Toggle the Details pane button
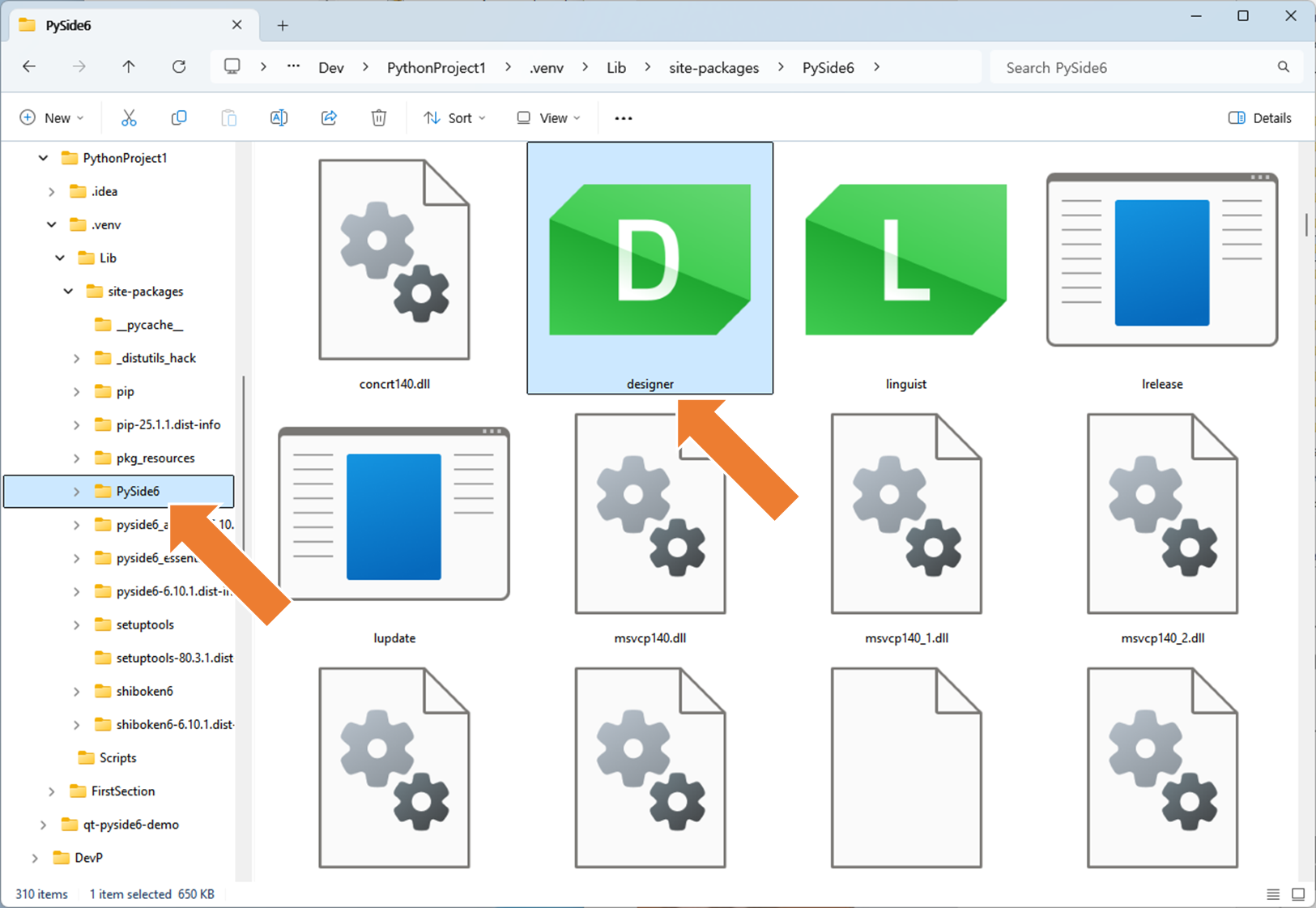This screenshot has height=908, width=1316. (x=1260, y=118)
